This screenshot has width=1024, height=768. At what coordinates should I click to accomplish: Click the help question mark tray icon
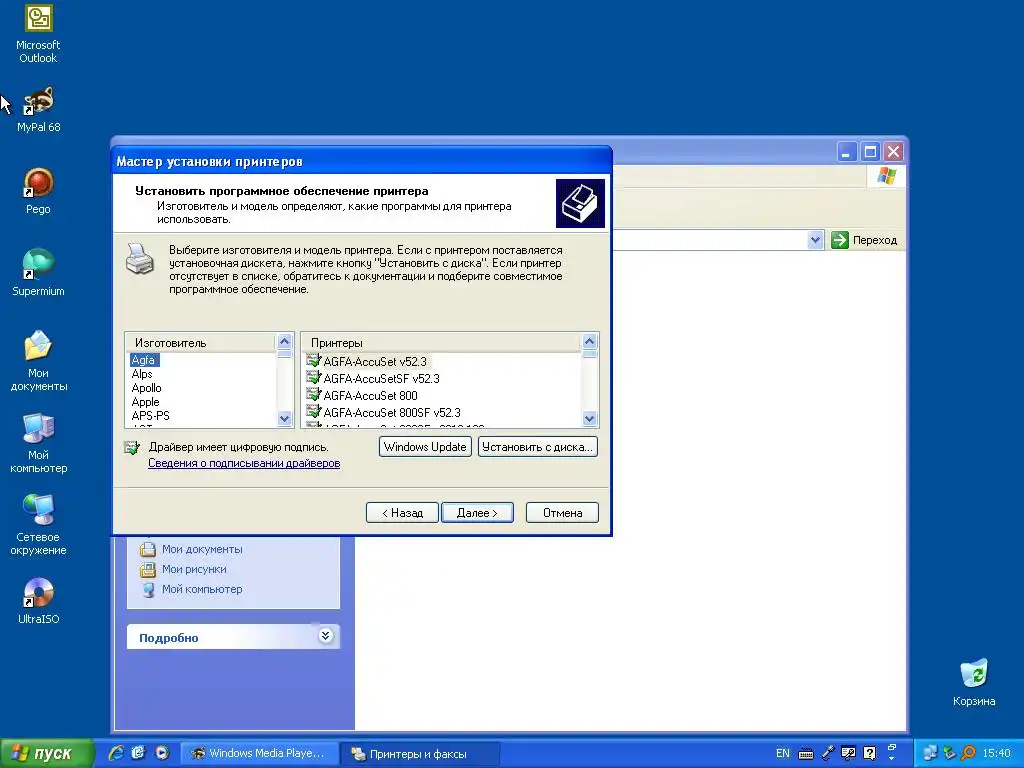[x=869, y=753]
